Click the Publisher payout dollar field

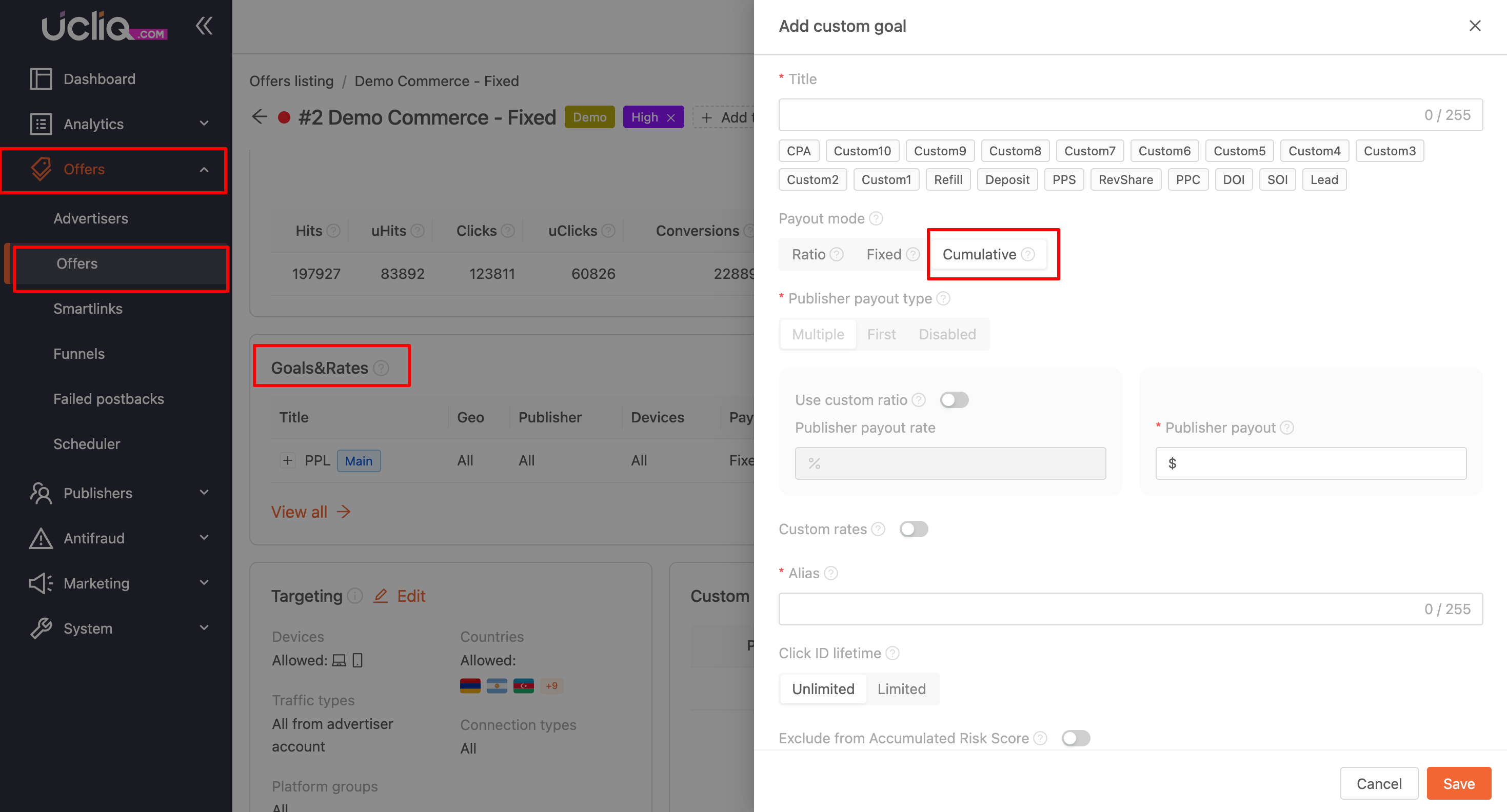(x=1311, y=463)
